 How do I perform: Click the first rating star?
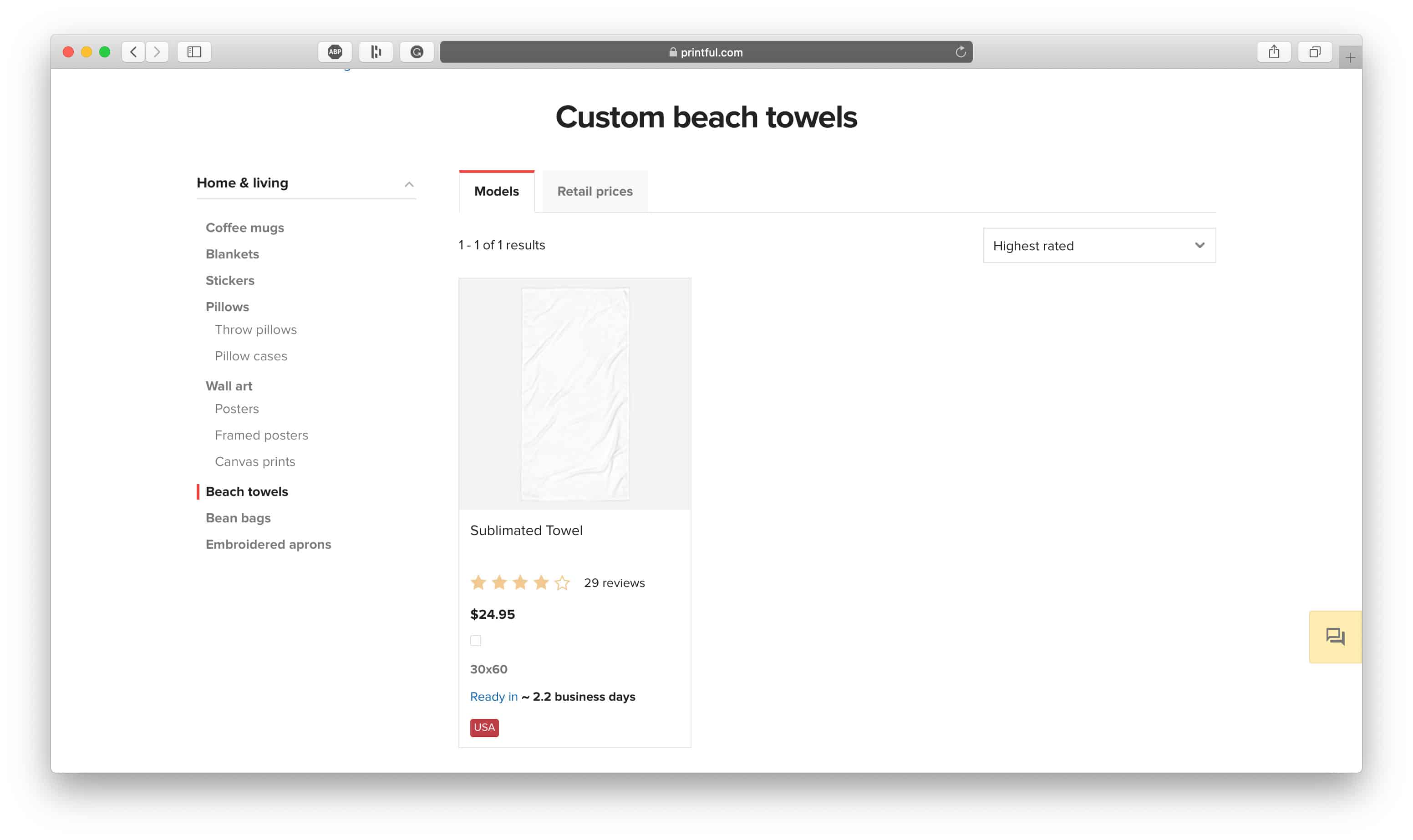click(x=478, y=582)
